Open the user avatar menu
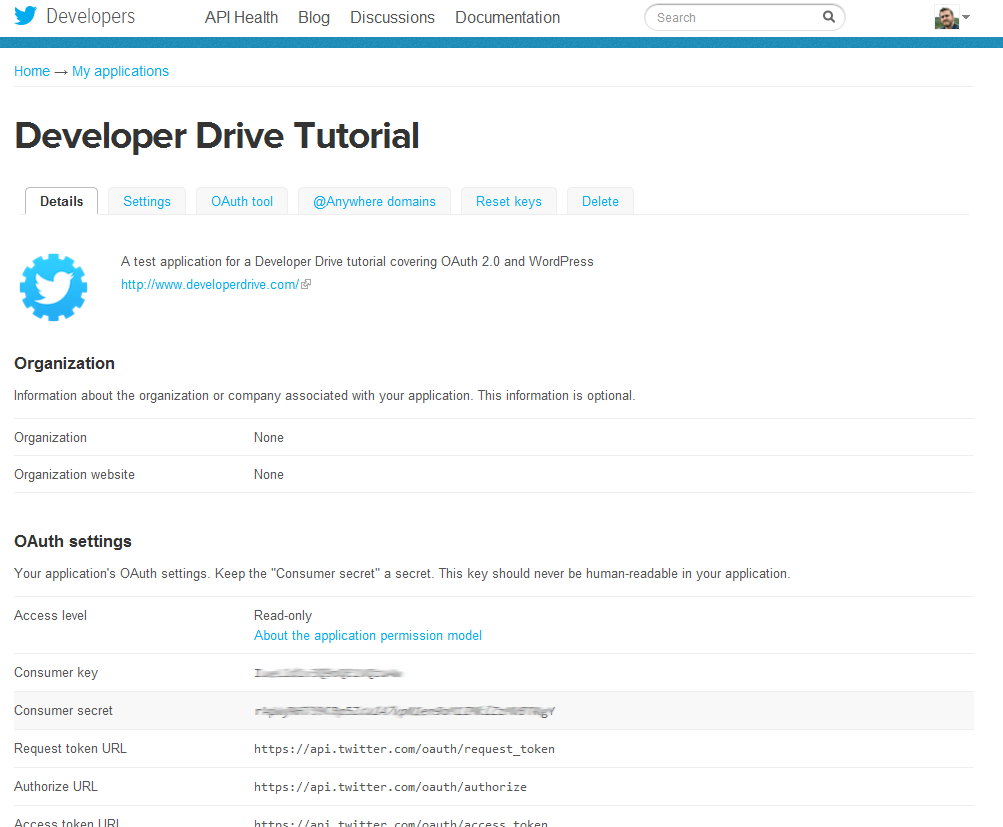Image resolution: width=1003 pixels, height=827 pixels. [x=947, y=17]
